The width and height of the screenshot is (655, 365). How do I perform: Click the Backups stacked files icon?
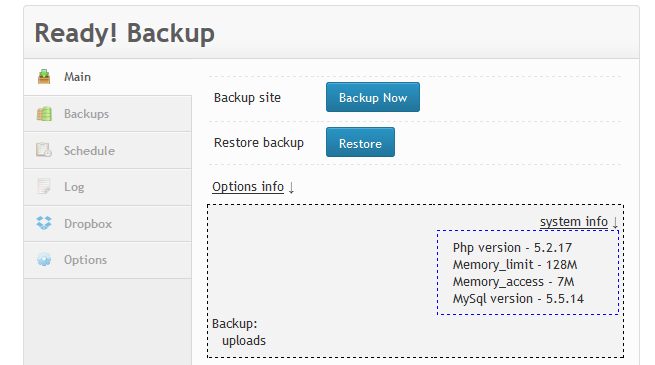tap(44, 114)
